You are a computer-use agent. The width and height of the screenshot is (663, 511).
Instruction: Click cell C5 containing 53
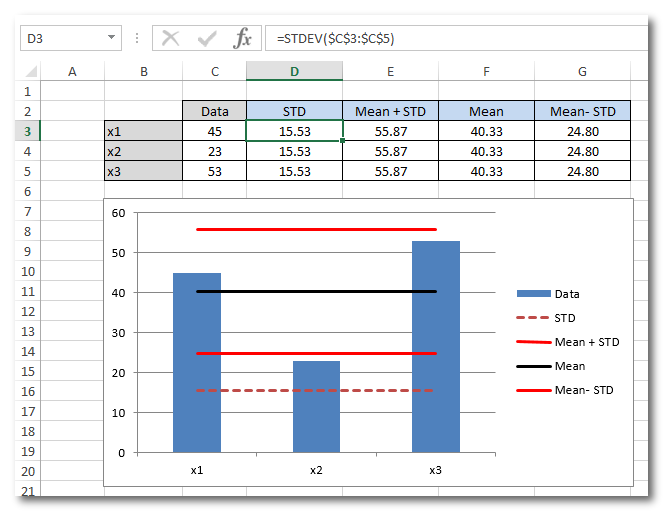(214, 171)
